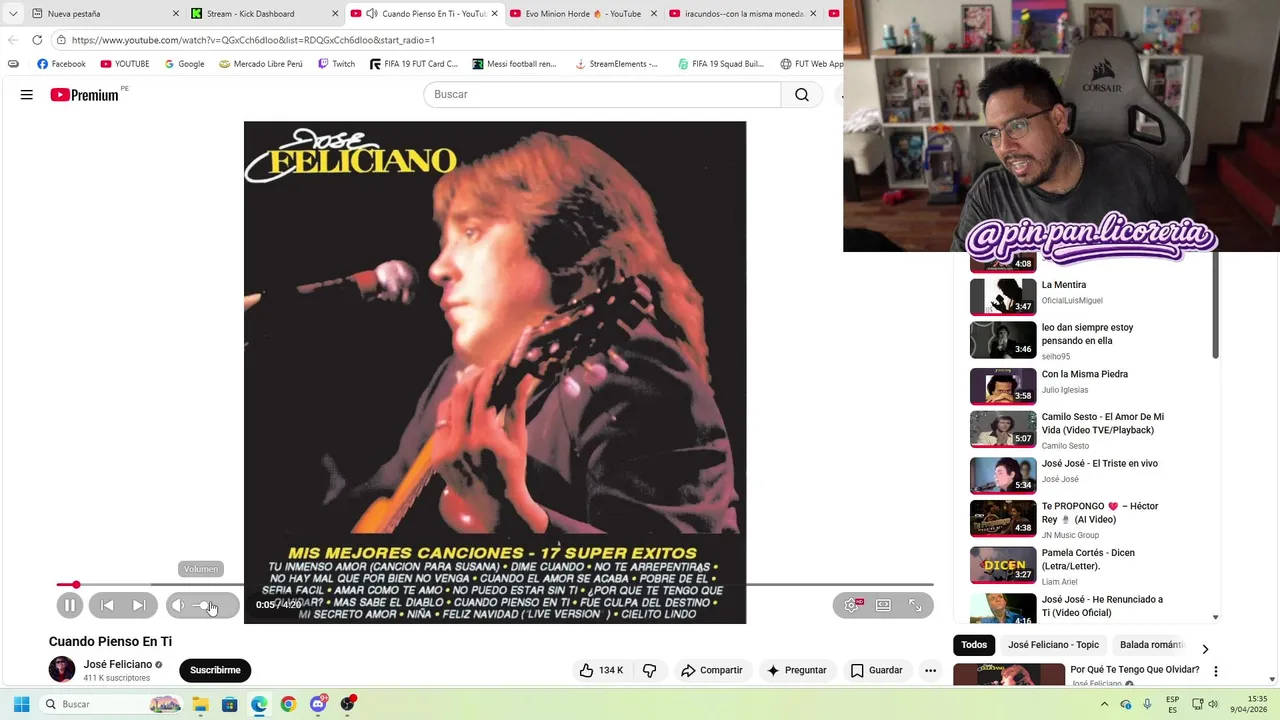Open the Facebook bookmark

click(x=61, y=64)
